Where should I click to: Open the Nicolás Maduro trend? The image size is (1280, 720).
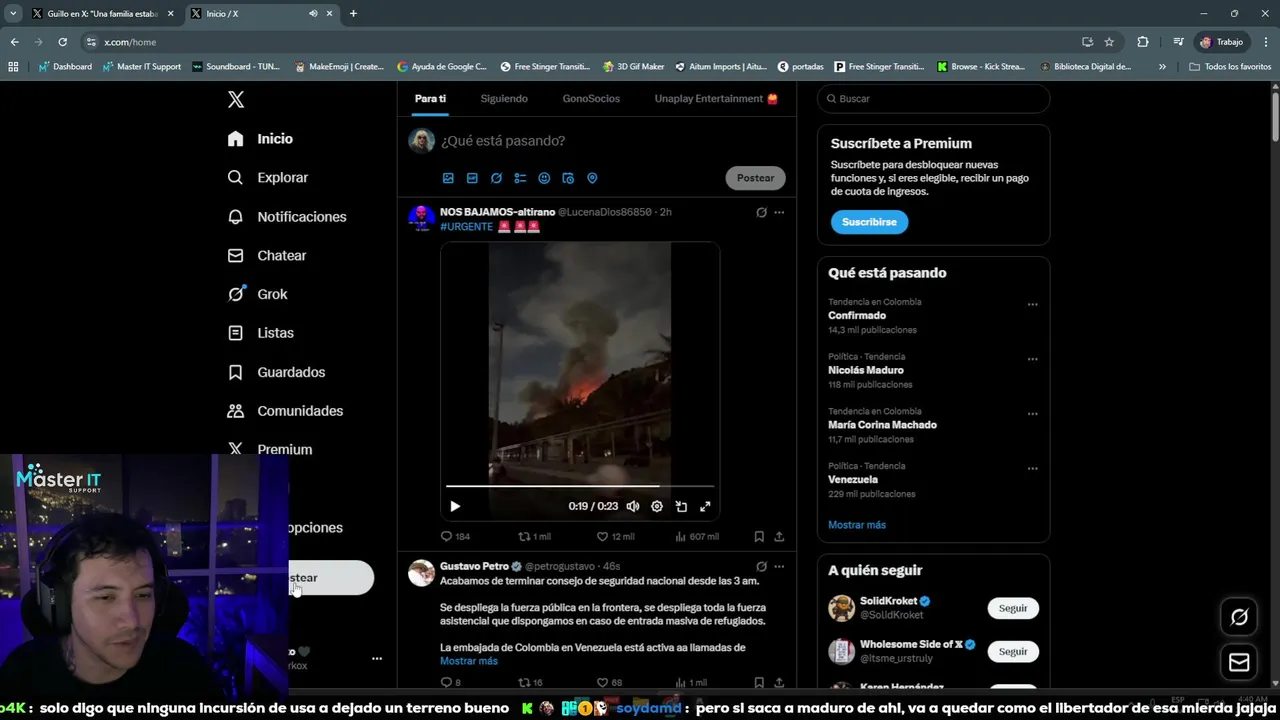pyautogui.click(x=865, y=370)
